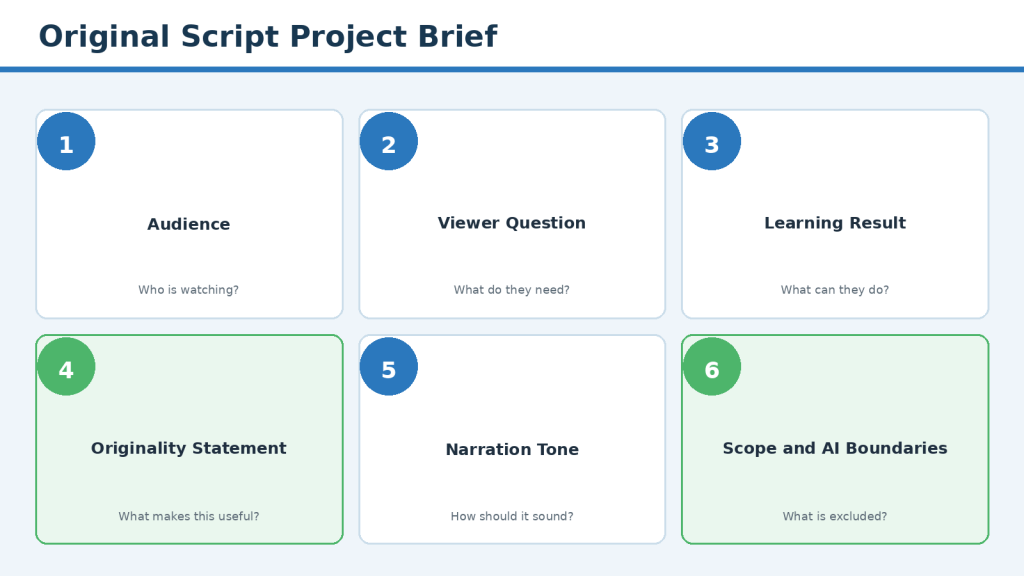Click the blue number 3 circle

pos(712,141)
